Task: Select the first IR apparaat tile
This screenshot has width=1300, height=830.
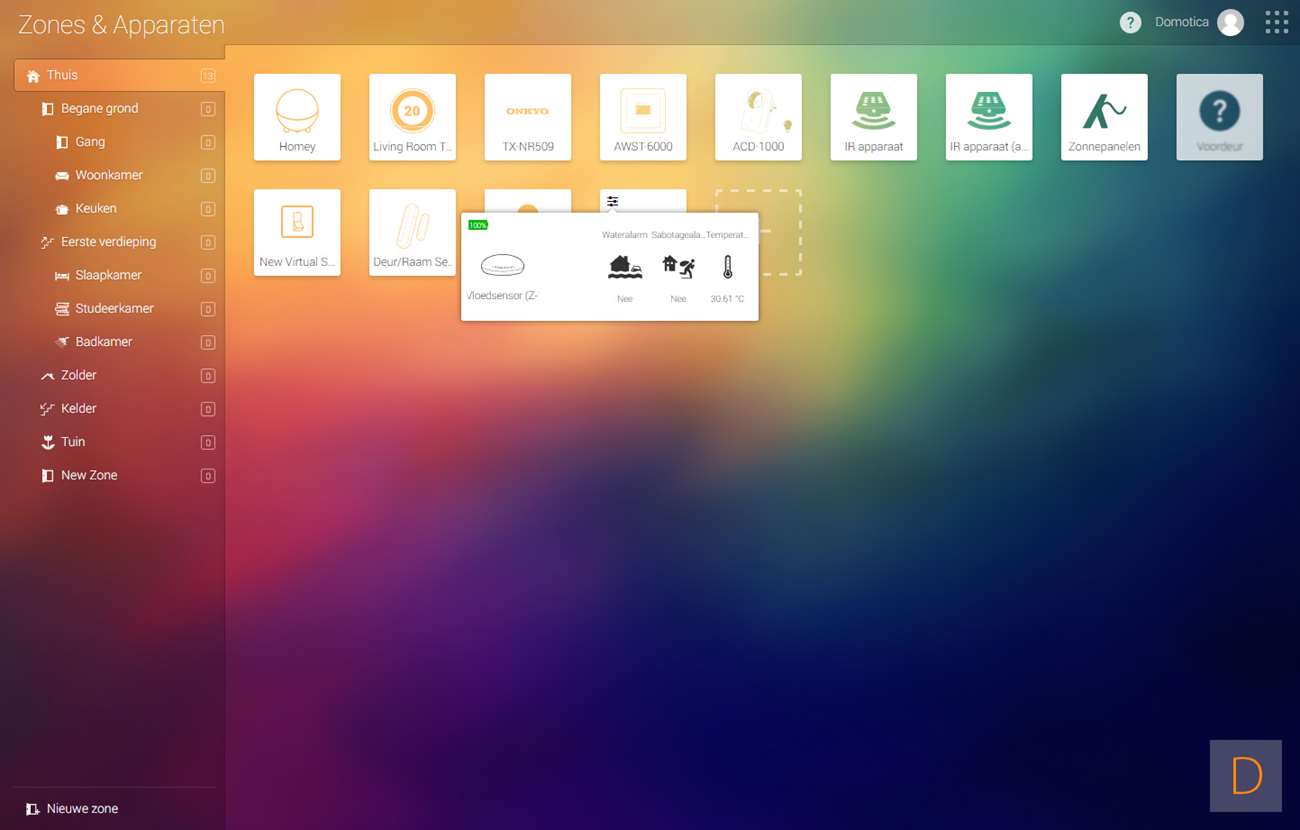Action: (x=874, y=117)
